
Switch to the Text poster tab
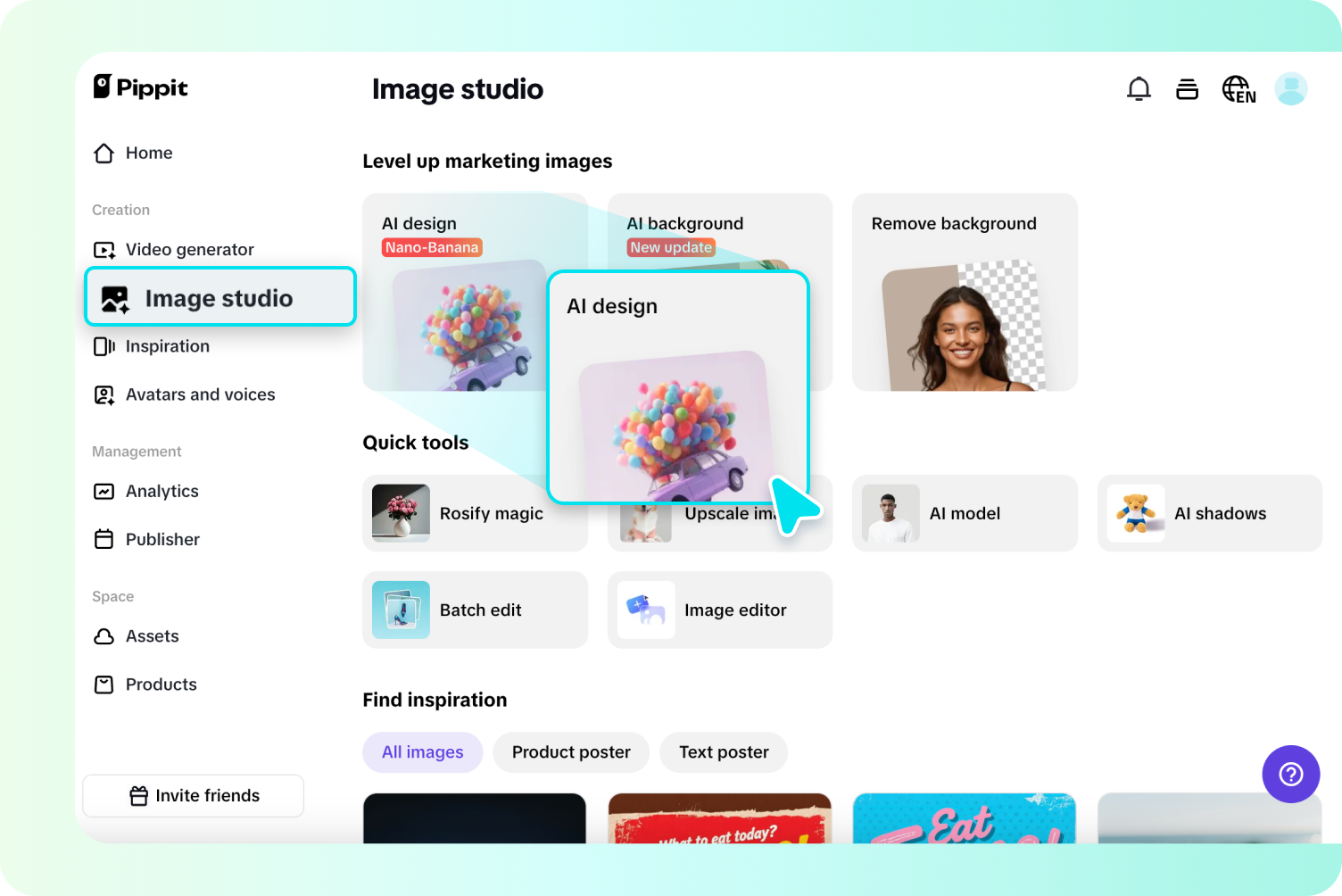pyautogui.click(x=723, y=752)
